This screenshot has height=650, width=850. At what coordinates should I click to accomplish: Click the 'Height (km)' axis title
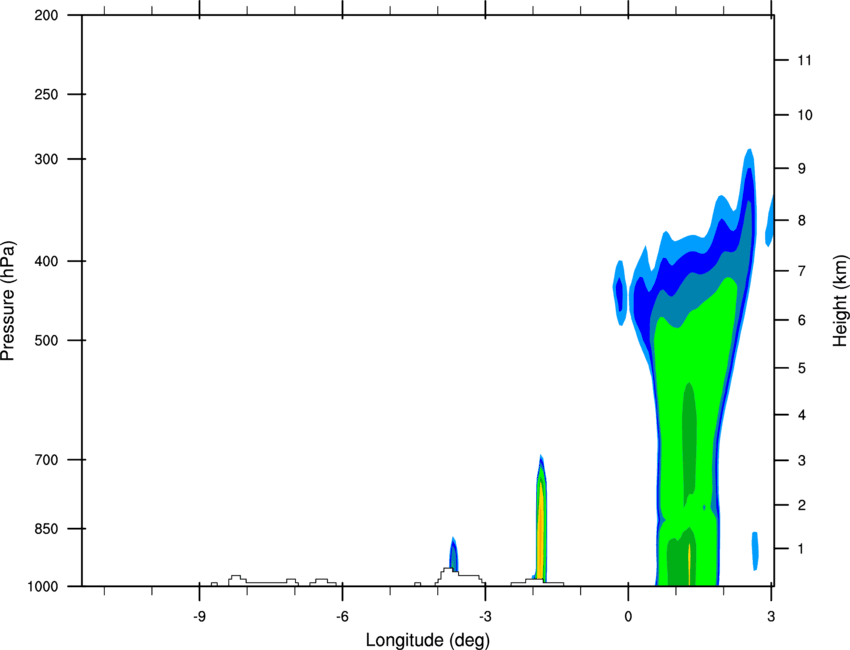840,300
